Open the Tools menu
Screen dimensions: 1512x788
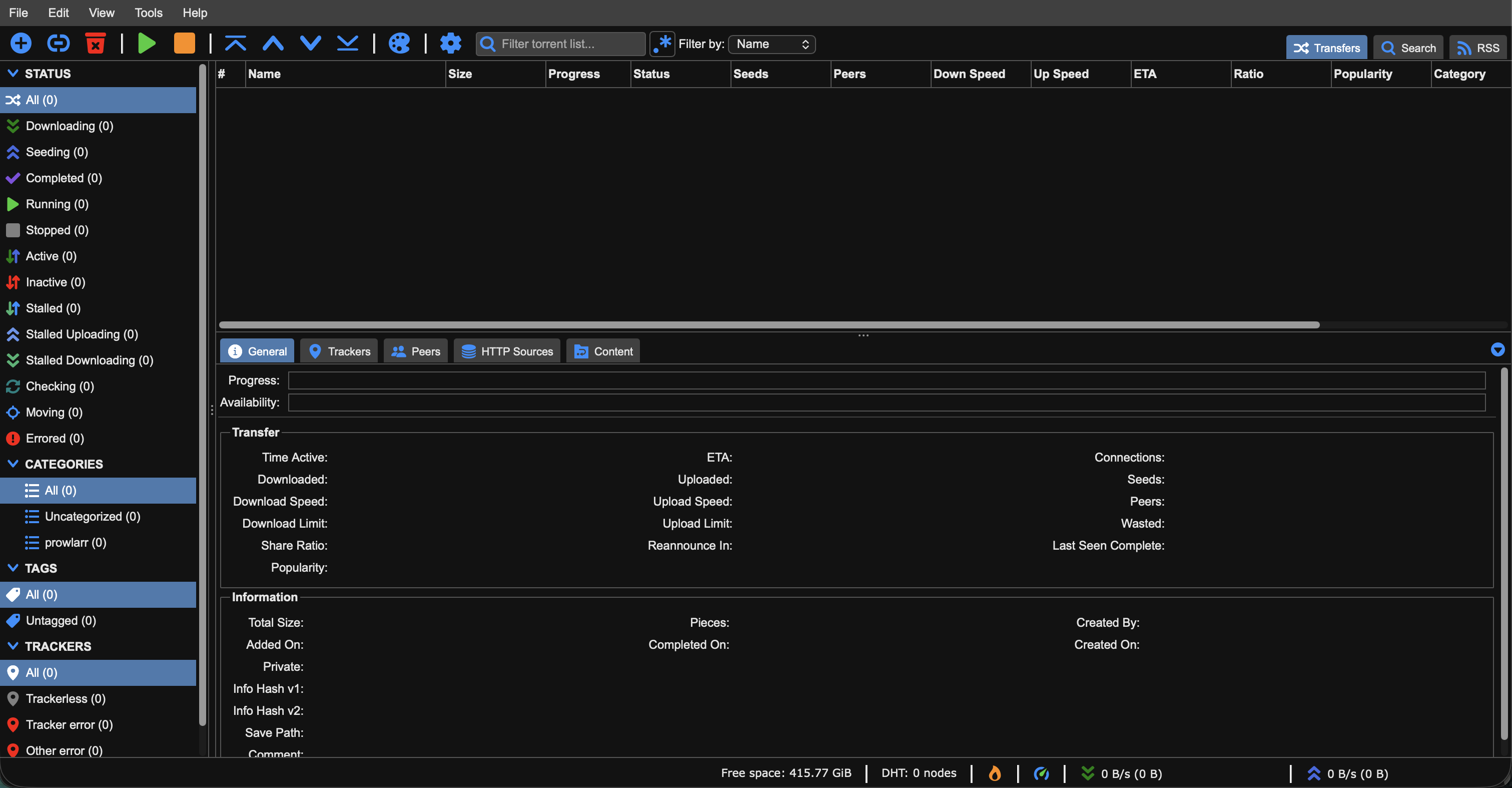pyautogui.click(x=149, y=13)
